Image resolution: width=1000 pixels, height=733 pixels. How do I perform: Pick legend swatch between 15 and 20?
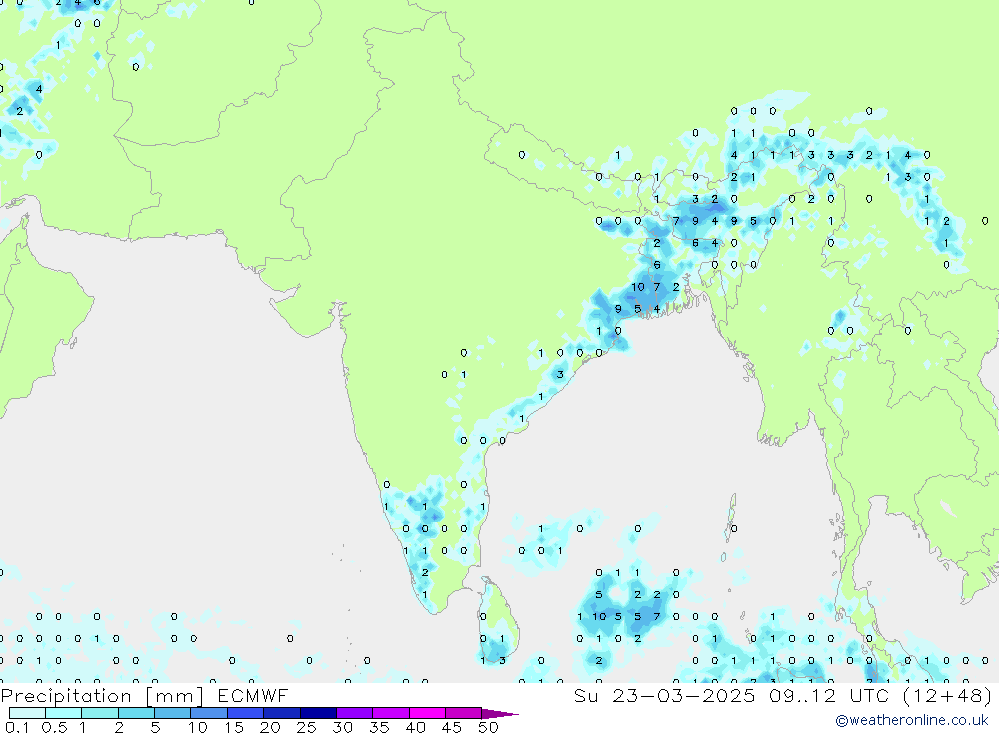[245, 713]
